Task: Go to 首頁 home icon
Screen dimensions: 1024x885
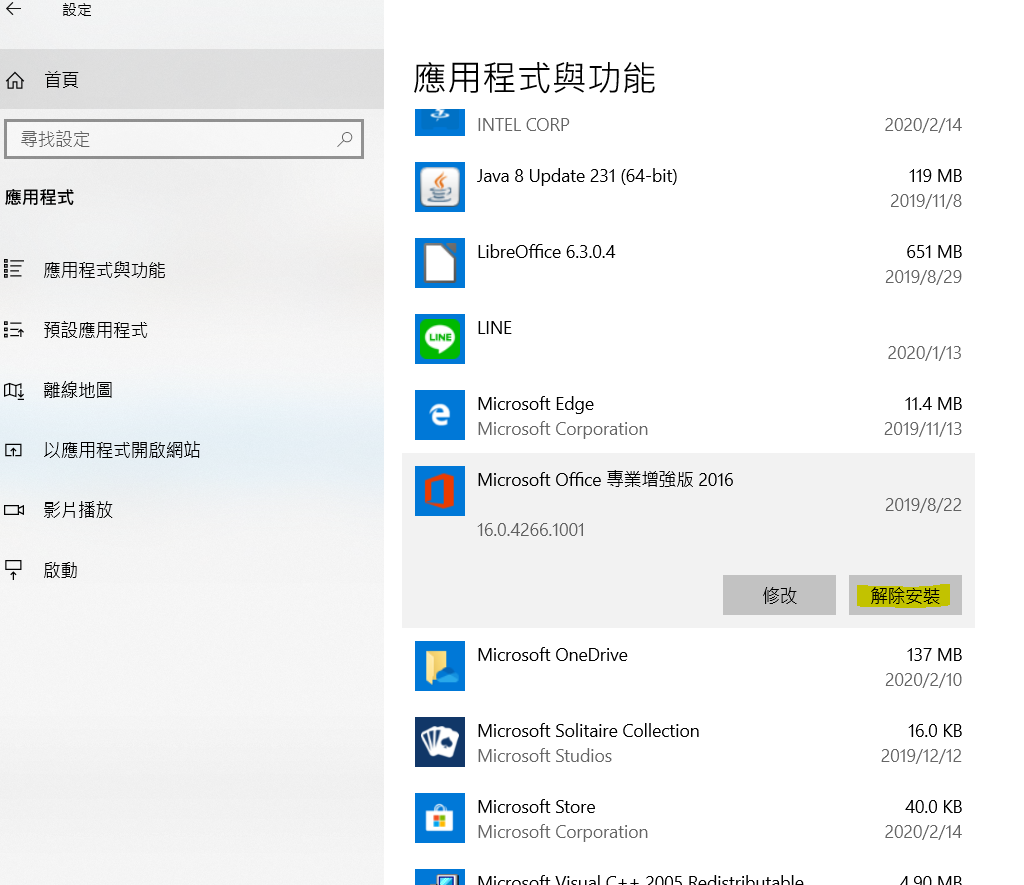Action: point(15,80)
